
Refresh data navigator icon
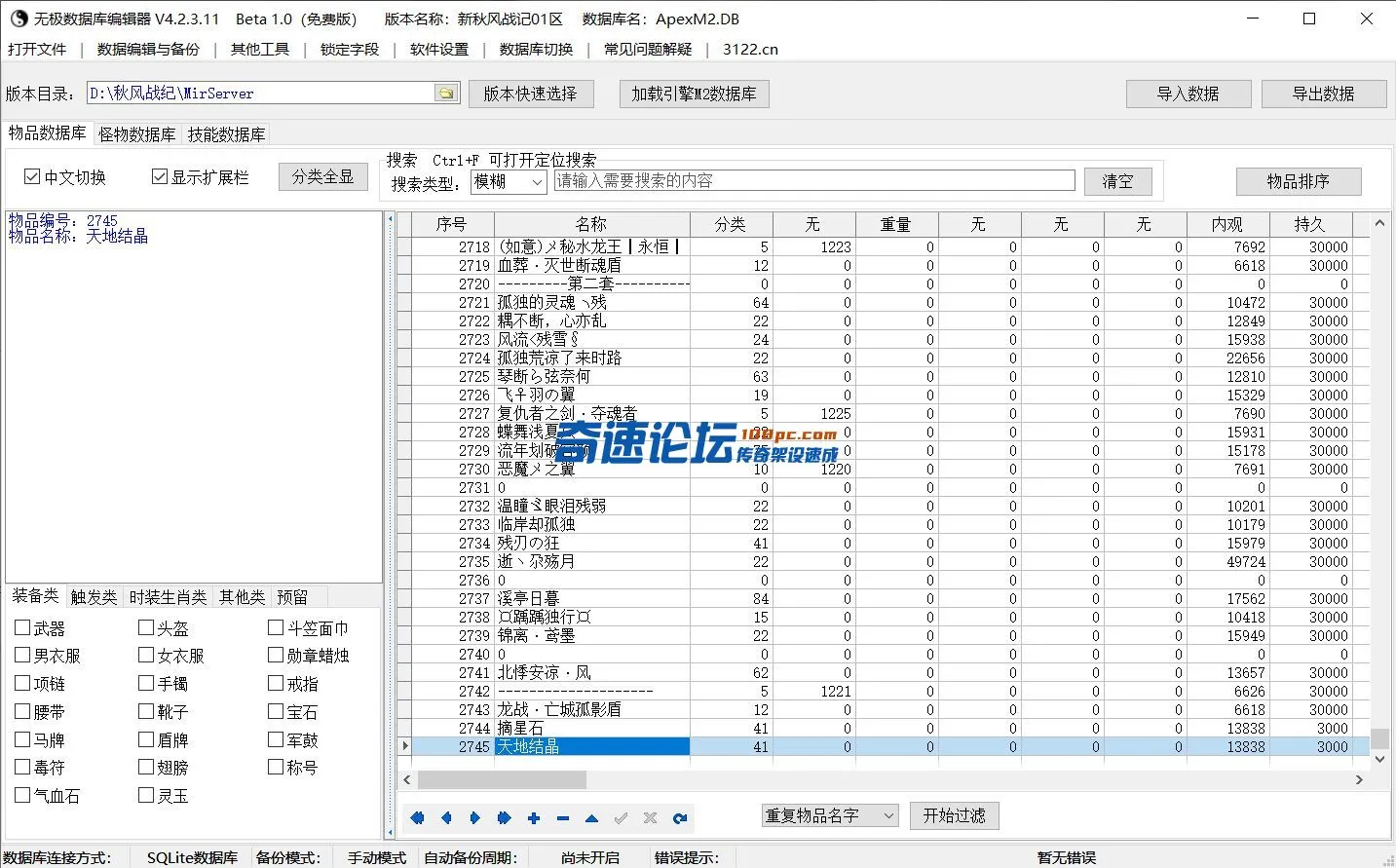pyautogui.click(x=679, y=818)
